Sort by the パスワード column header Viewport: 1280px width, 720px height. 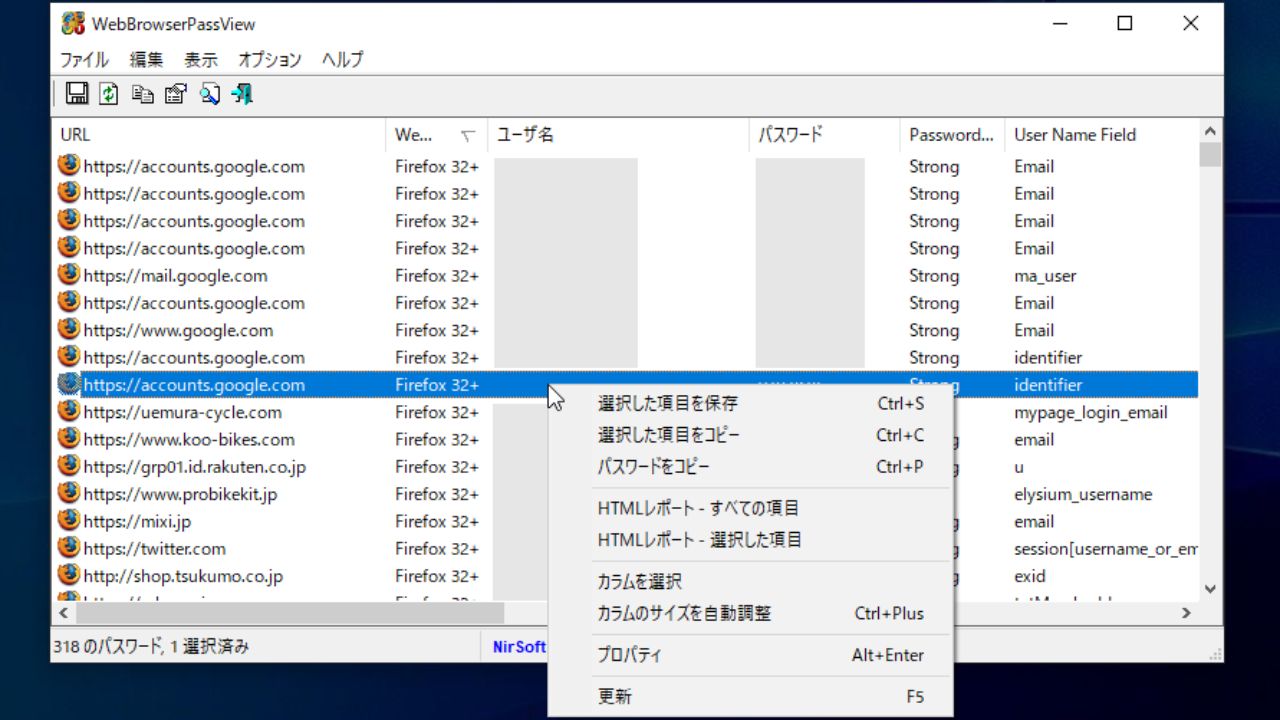coord(825,135)
